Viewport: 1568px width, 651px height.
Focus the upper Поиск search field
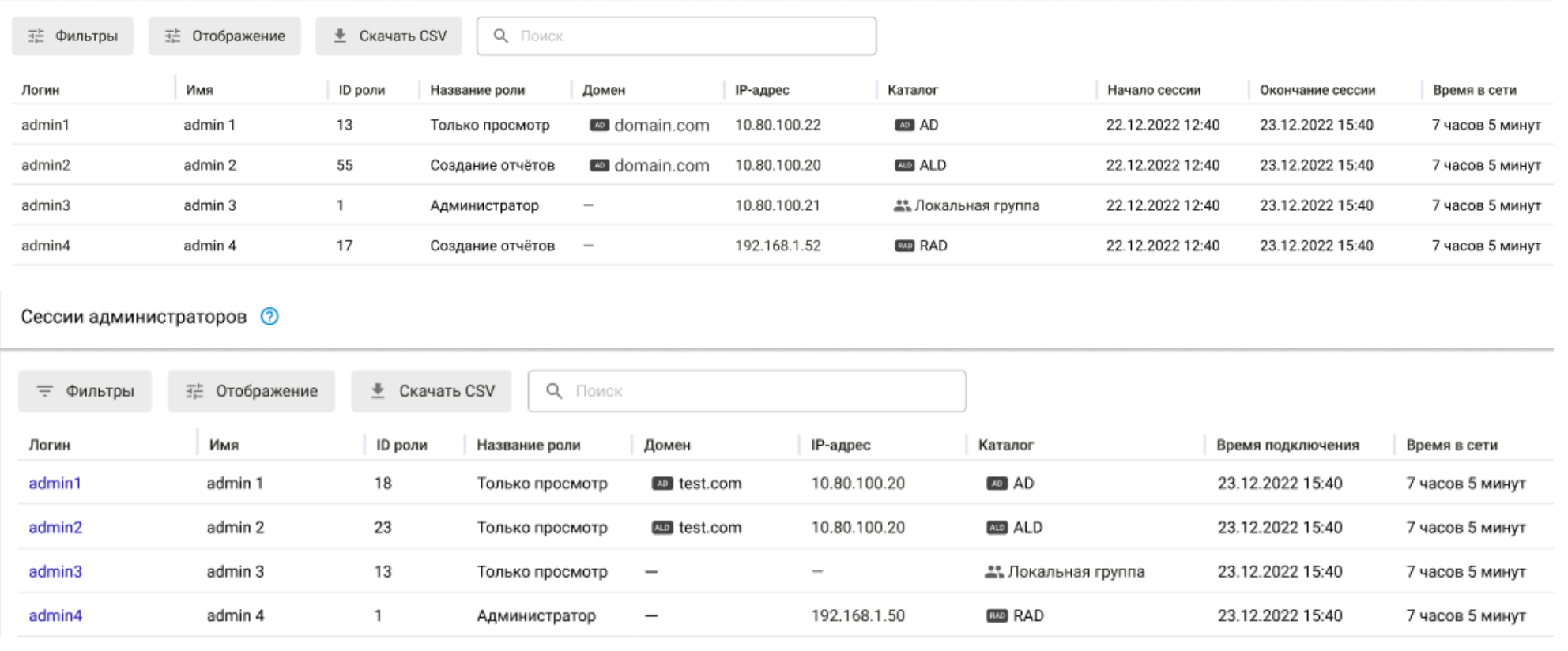click(x=688, y=36)
